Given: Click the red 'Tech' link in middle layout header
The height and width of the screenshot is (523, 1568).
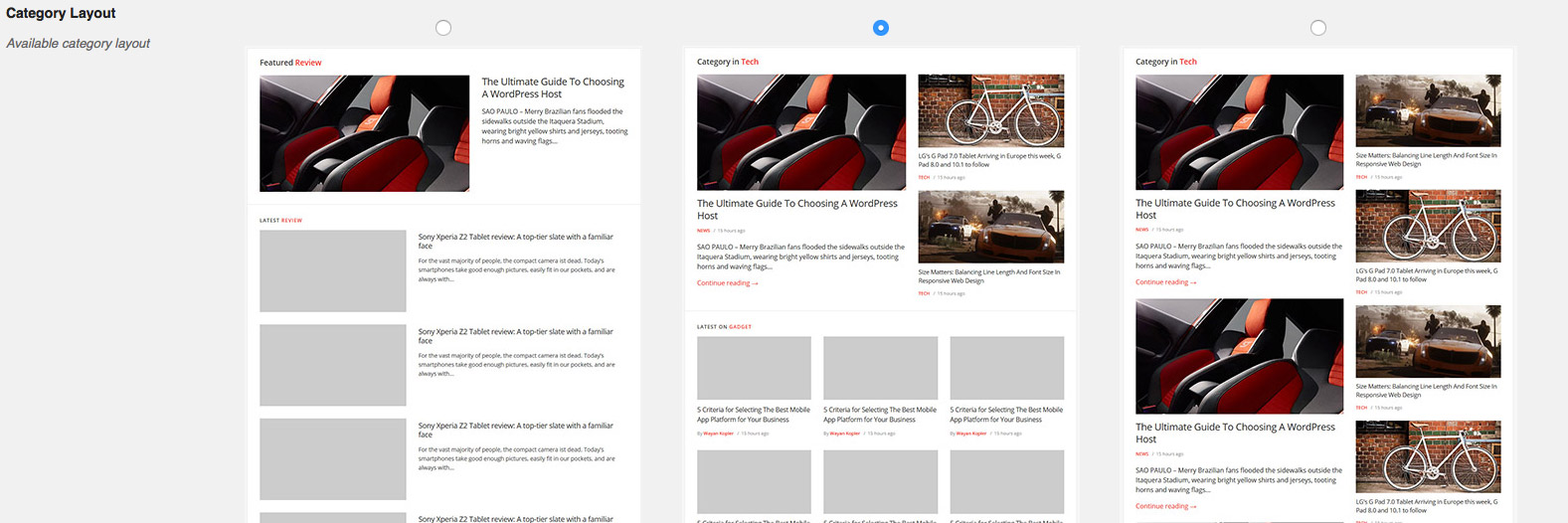Looking at the screenshot, I should pyautogui.click(x=750, y=62).
